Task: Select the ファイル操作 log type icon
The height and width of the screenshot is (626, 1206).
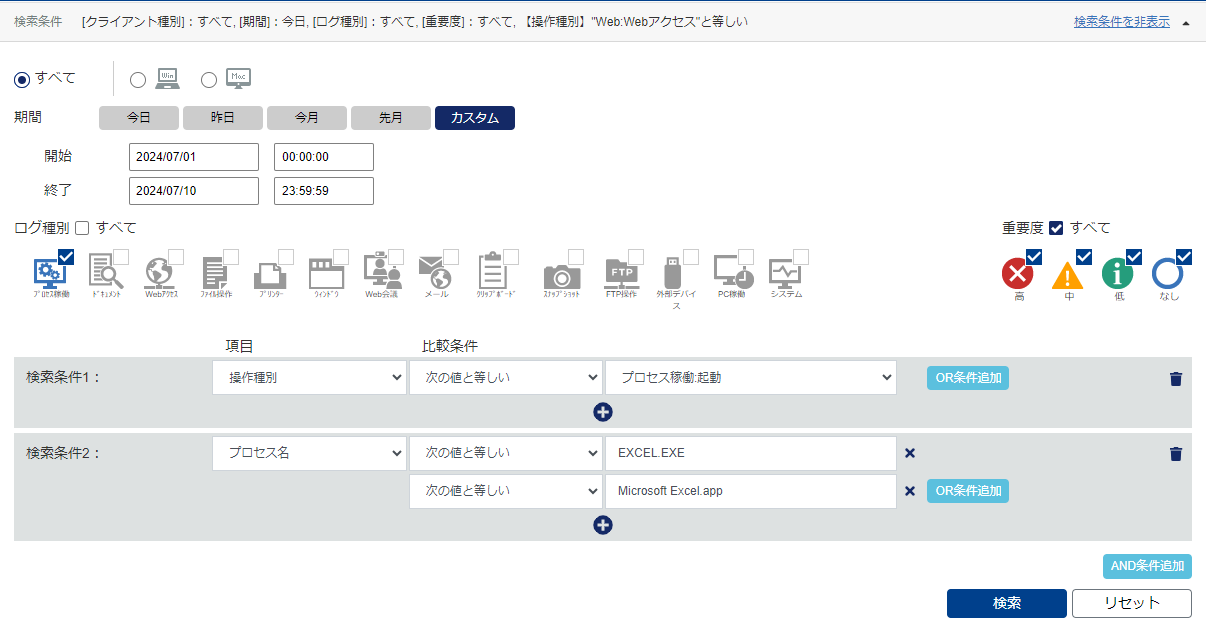Action: 215,272
